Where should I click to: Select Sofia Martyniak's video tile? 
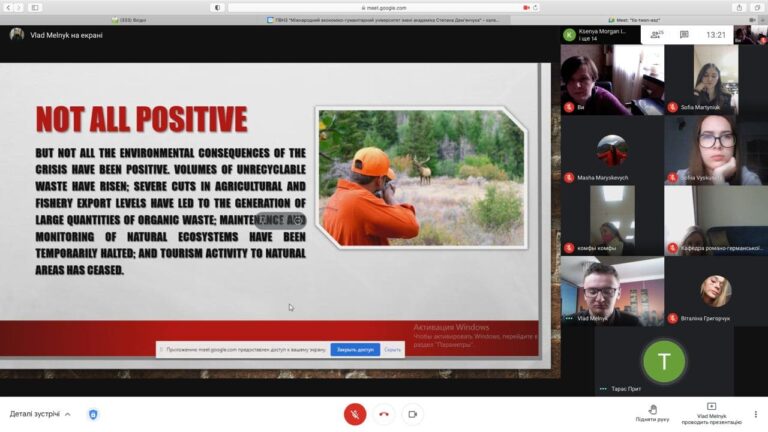(716, 80)
